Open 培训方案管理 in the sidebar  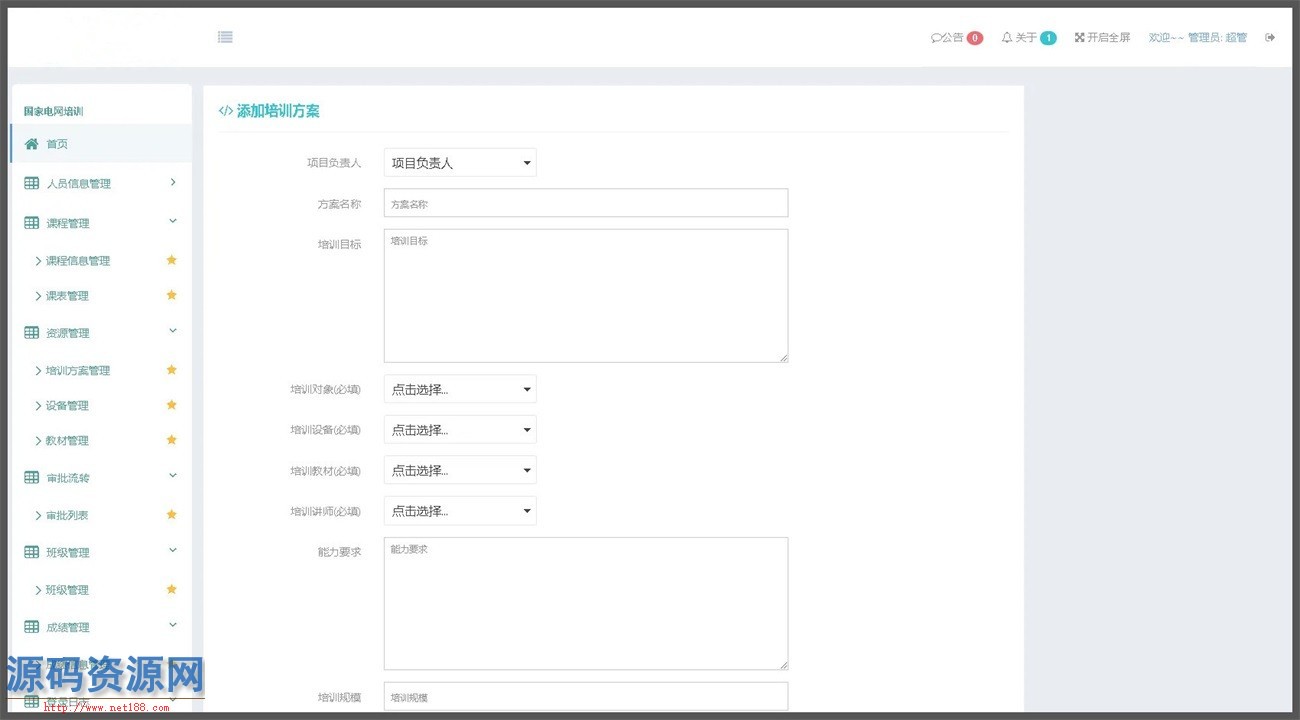(78, 371)
